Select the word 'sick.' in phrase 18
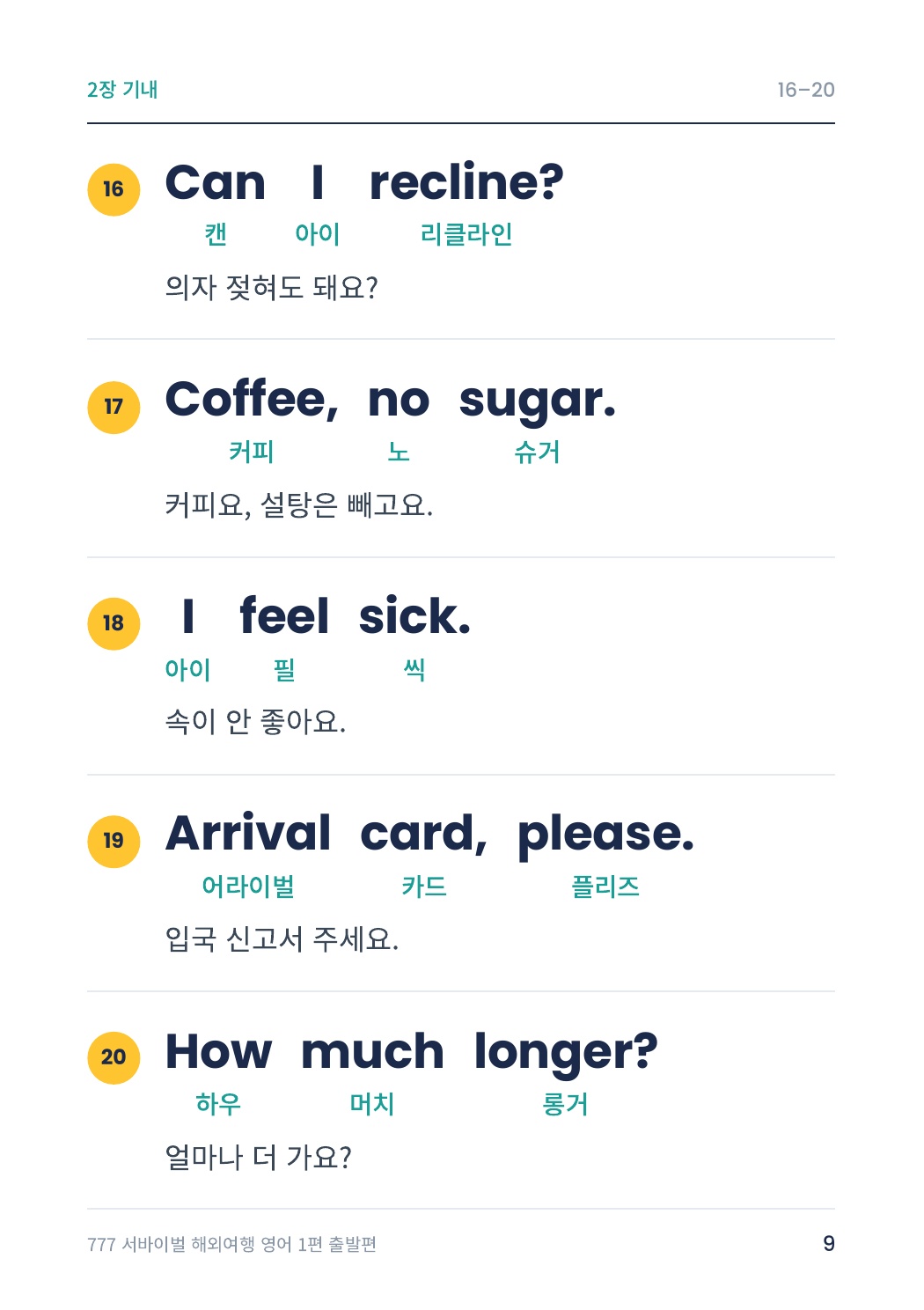The width and height of the screenshot is (924, 1310). (x=414, y=616)
